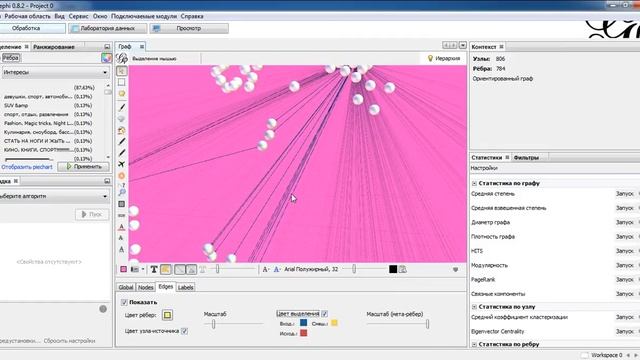
Task: Open the graph tab list dropdown arrow
Action: (463, 45)
